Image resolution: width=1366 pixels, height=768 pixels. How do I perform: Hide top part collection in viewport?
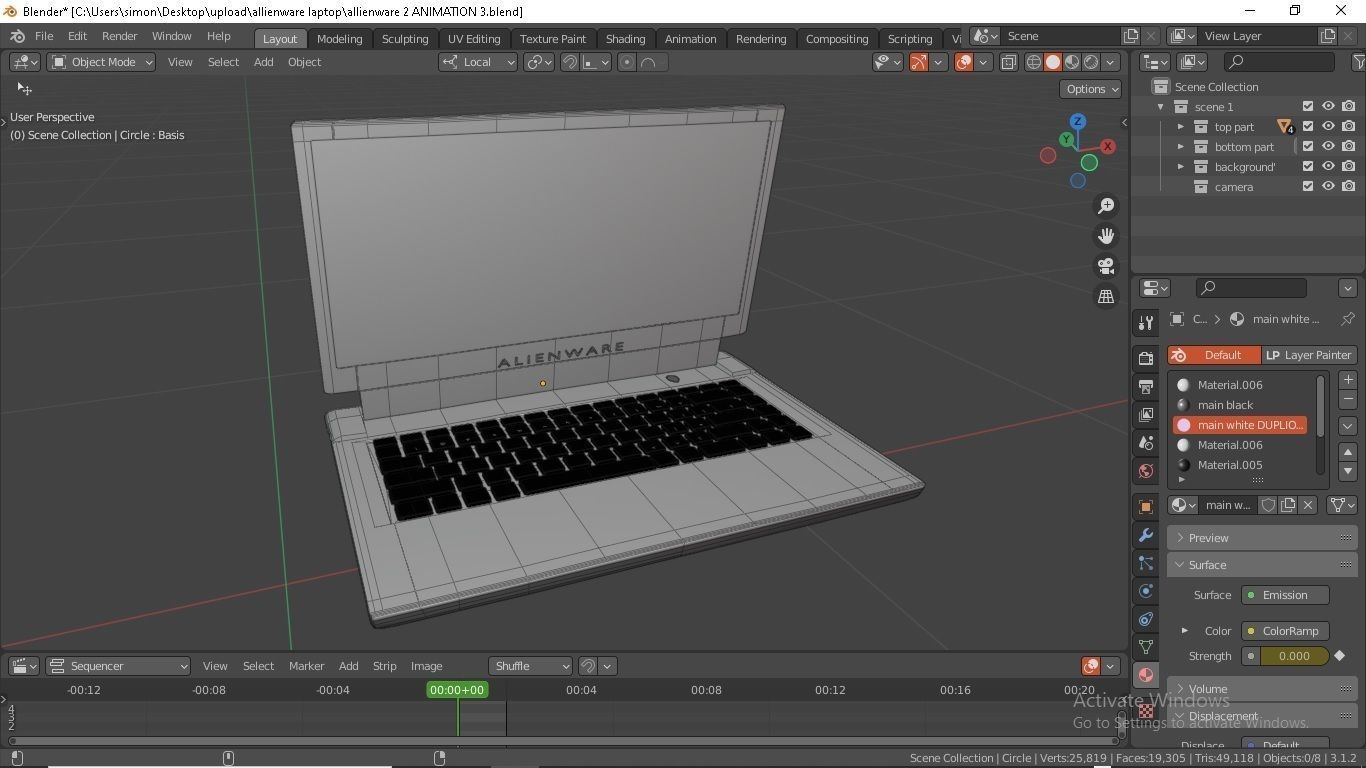coord(1328,126)
